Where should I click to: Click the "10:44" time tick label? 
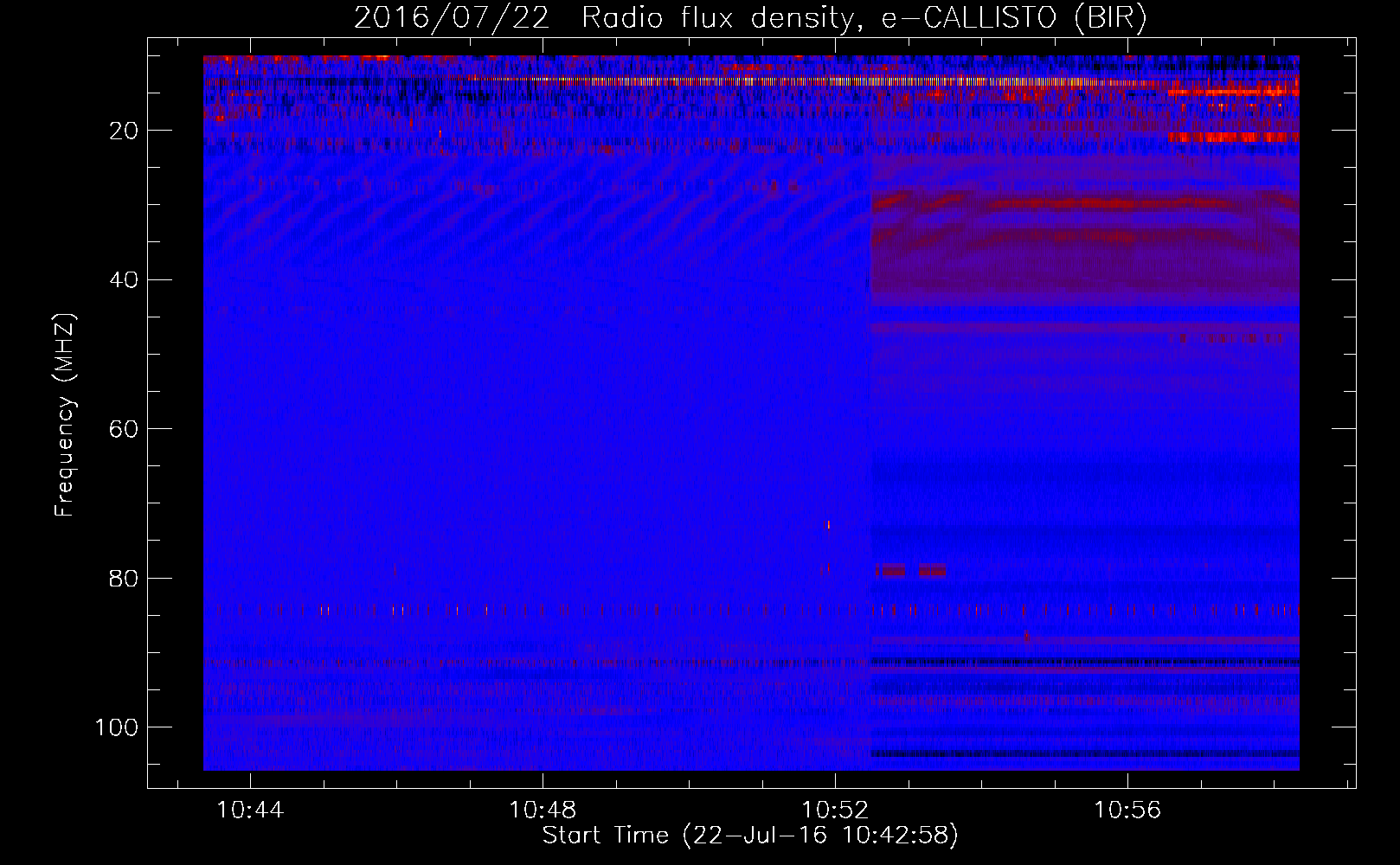[x=250, y=811]
